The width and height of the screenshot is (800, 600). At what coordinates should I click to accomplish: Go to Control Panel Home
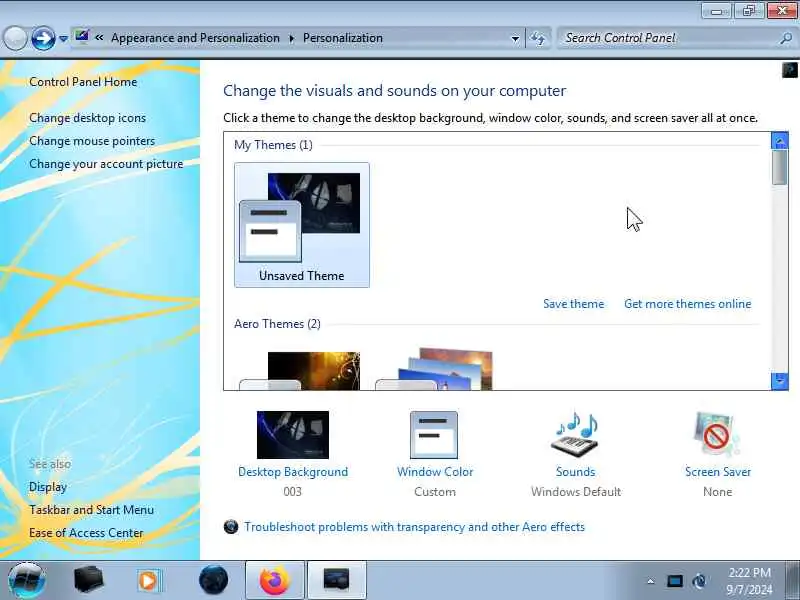(83, 82)
